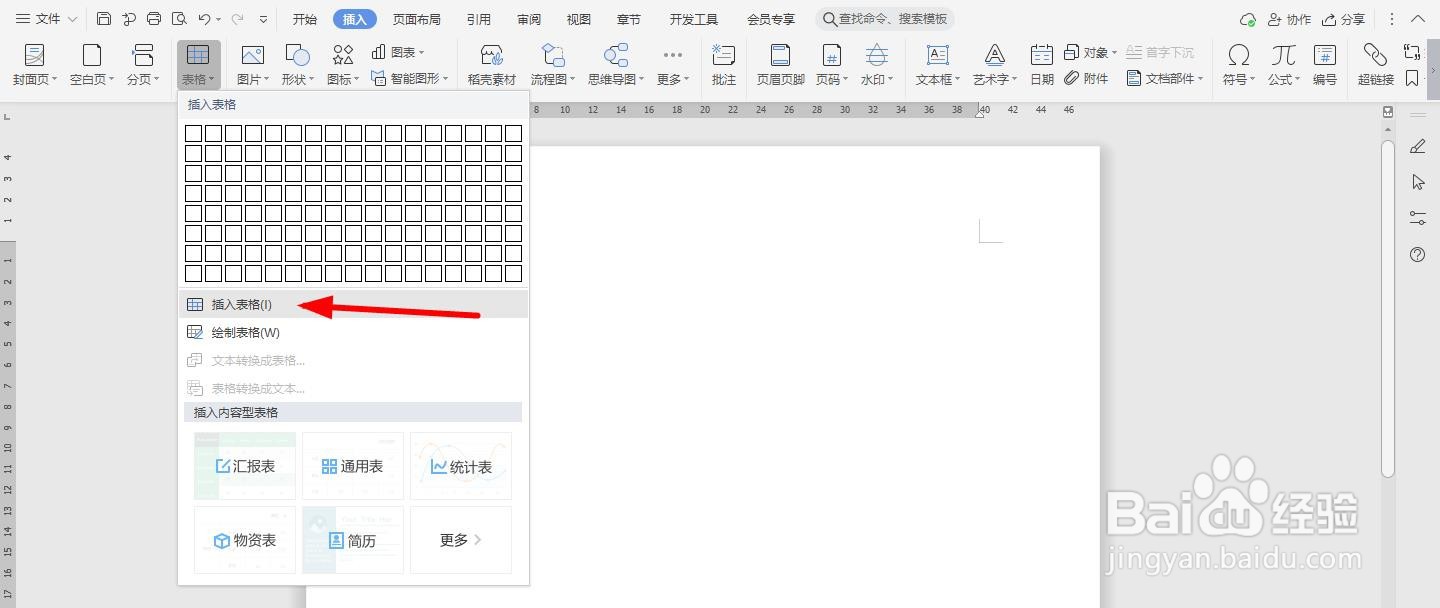Click the 协作 collaborate button

(1289, 19)
